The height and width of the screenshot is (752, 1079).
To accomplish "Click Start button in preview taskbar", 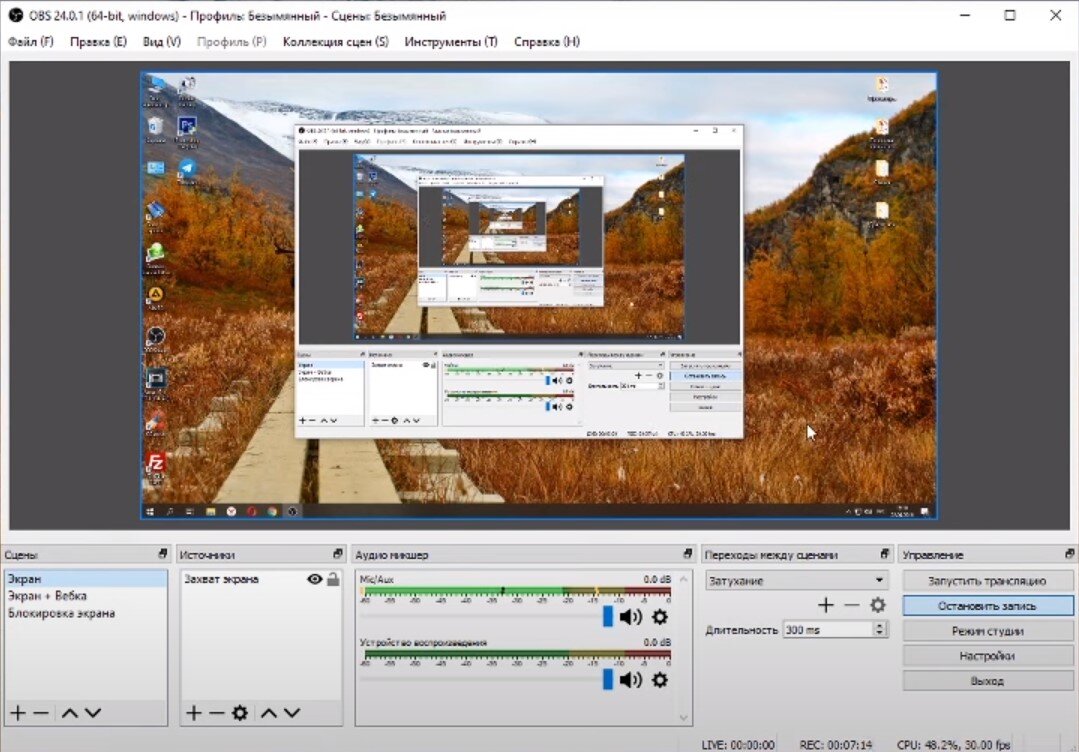I will tap(149, 511).
